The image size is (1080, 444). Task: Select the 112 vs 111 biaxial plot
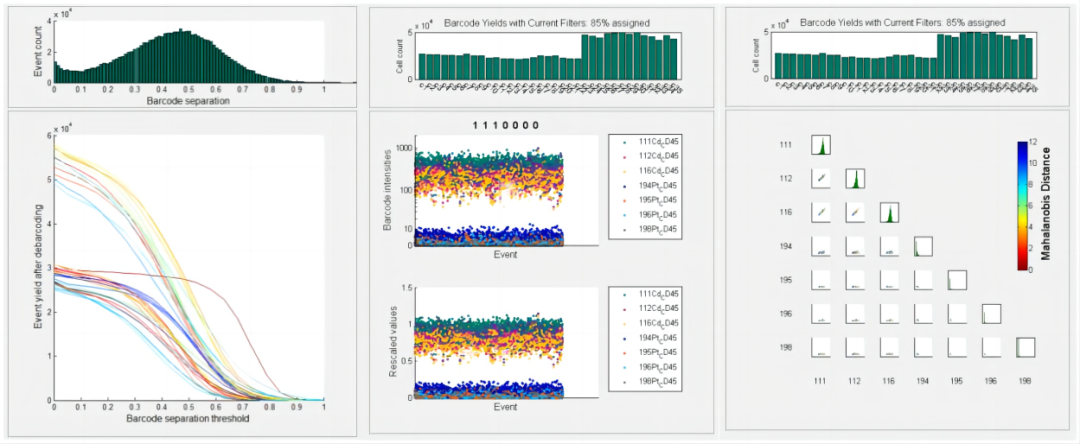(x=820, y=179)
